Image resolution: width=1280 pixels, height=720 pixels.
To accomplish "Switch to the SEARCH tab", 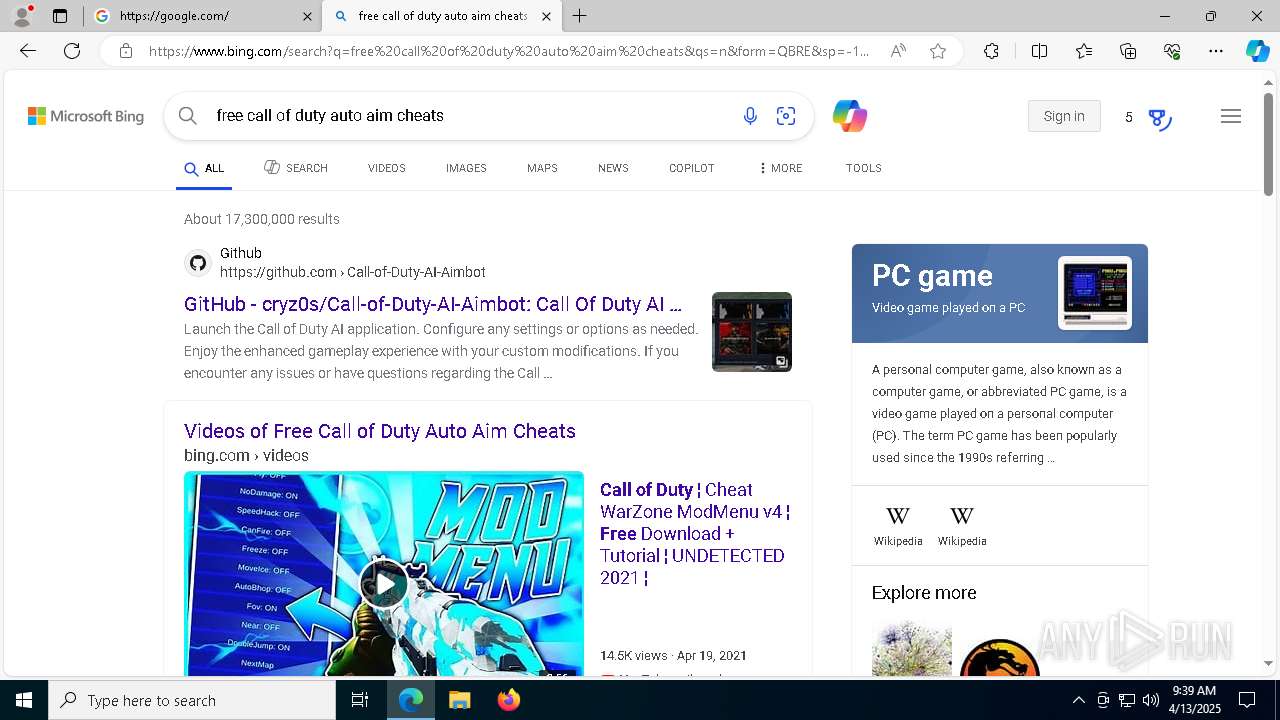I will 296,168.
